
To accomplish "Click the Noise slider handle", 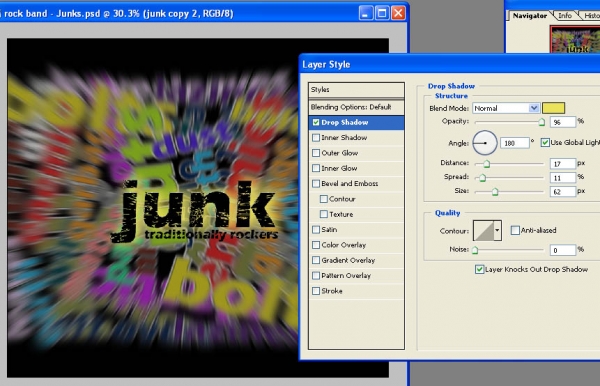I will [475, 250].
